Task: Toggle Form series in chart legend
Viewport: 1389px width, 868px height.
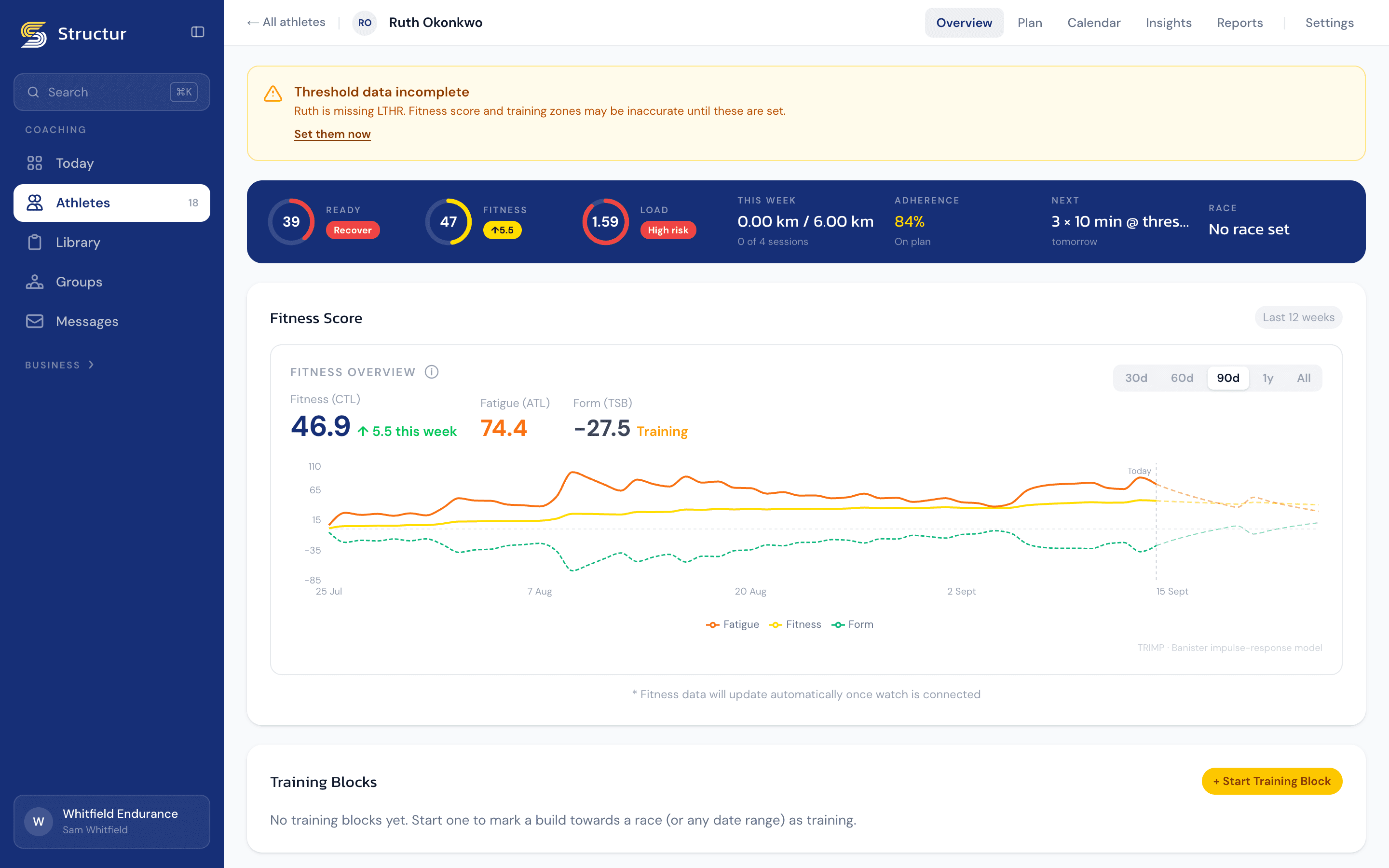Action: [x=852, y=624]
